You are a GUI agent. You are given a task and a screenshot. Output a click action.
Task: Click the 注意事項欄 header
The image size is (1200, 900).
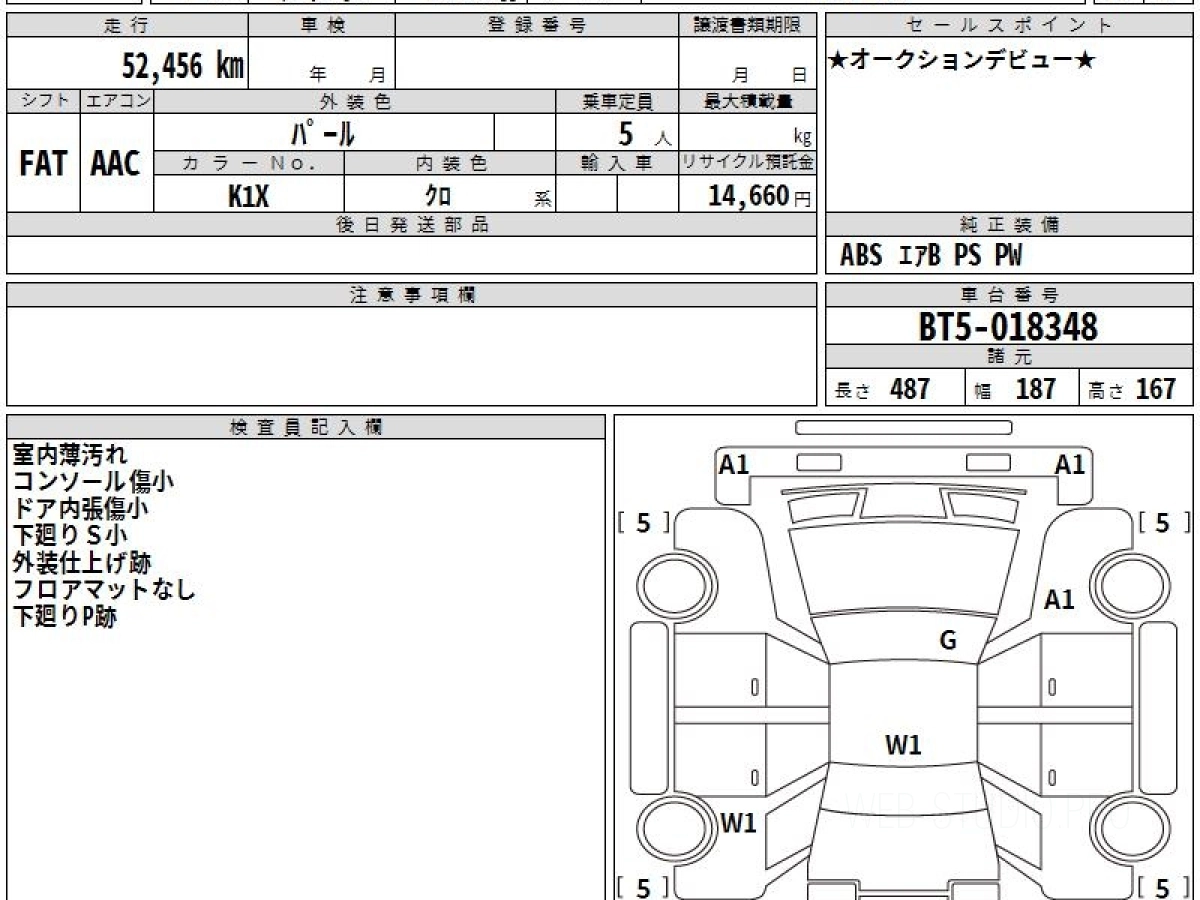[412, 295]
